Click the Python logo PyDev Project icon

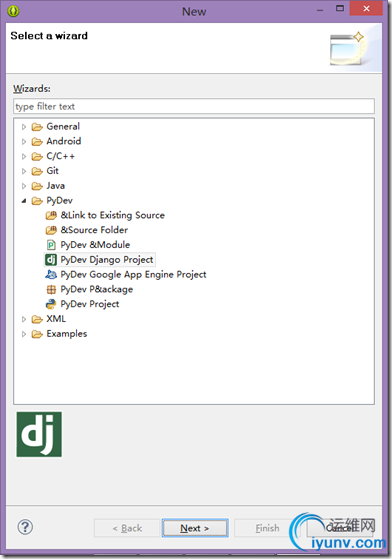pos(51,304)
